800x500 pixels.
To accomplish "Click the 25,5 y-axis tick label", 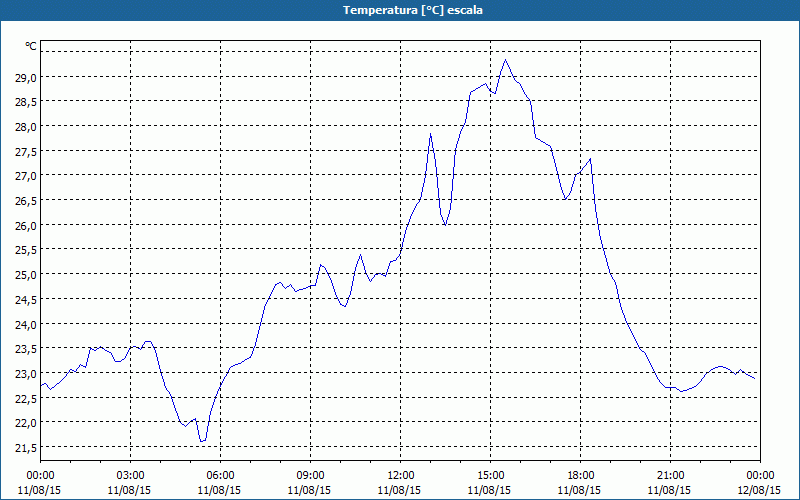I will [x=28, y=250].
